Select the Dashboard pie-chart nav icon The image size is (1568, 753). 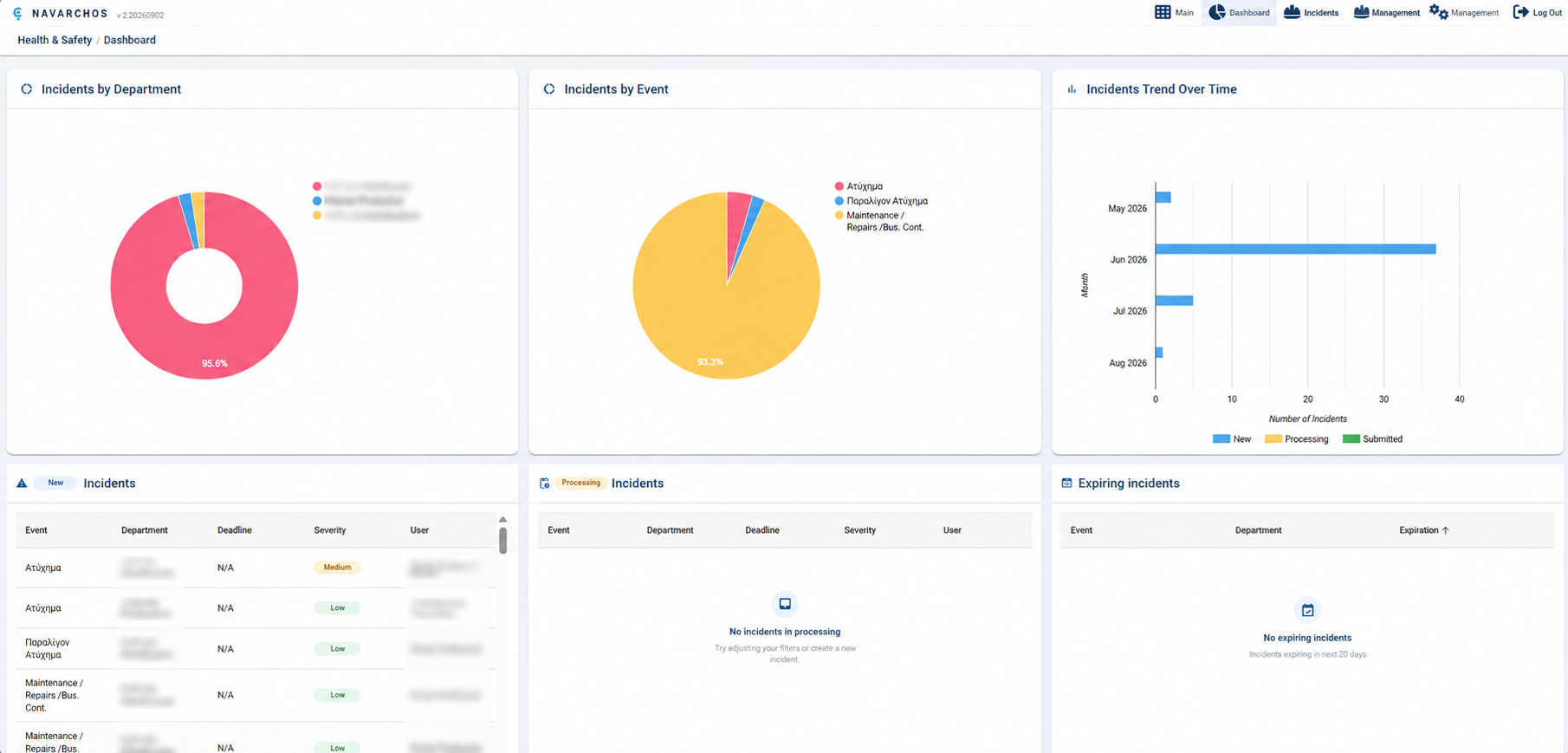(1217, 12)
